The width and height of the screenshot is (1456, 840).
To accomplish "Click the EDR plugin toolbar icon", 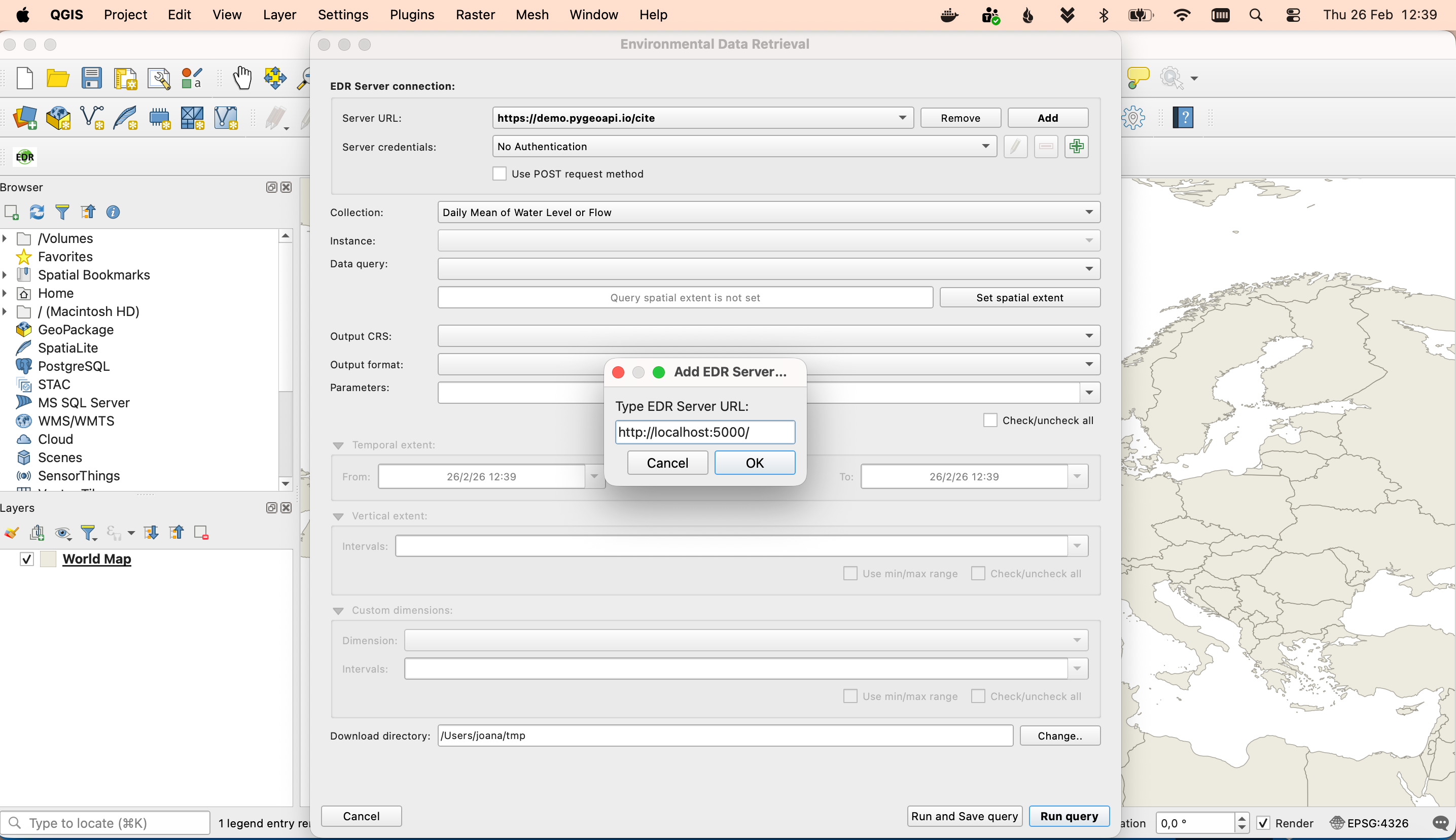I will pos(24,157).
